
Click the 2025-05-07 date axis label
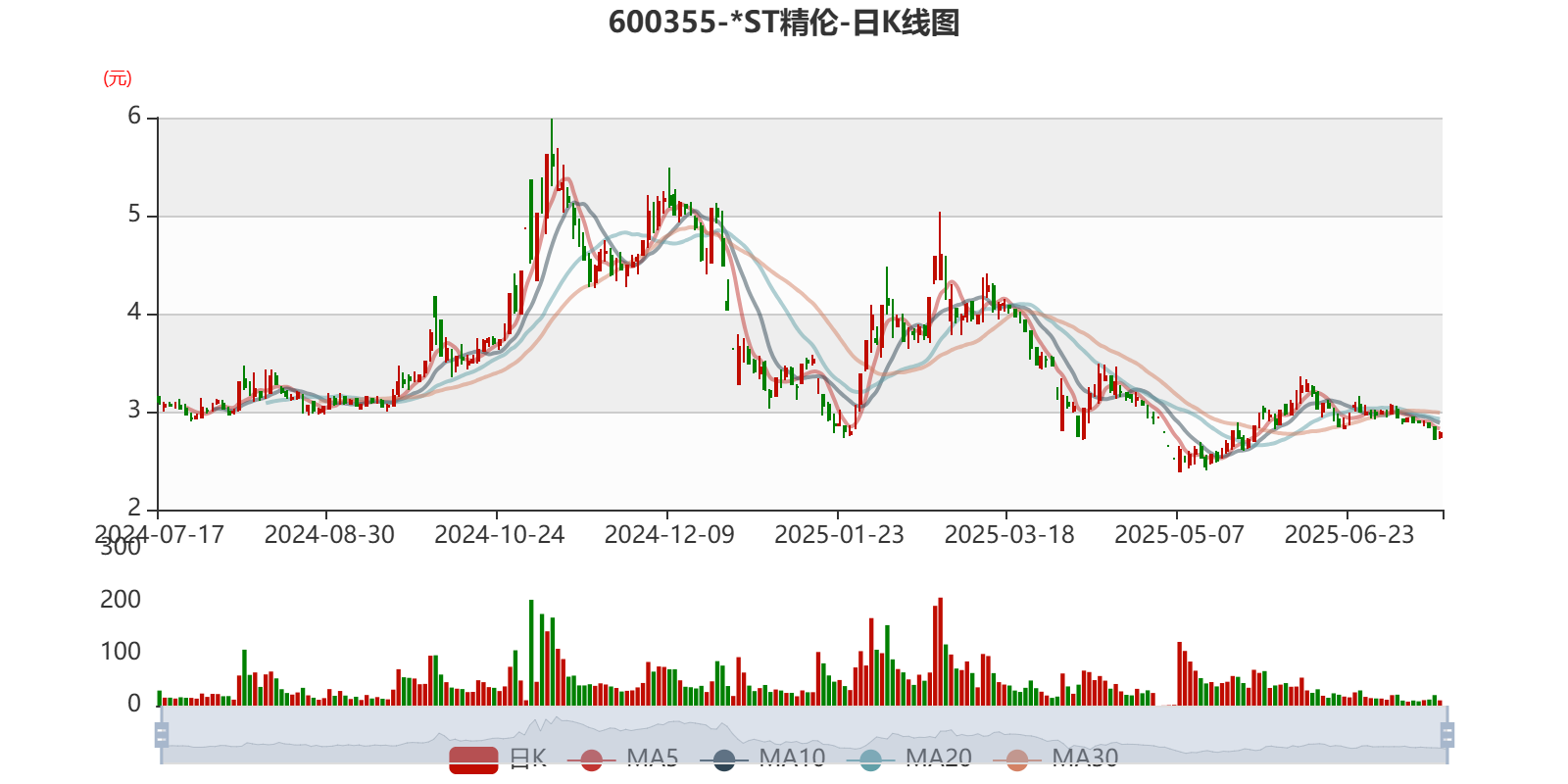tap(1180, 534)
